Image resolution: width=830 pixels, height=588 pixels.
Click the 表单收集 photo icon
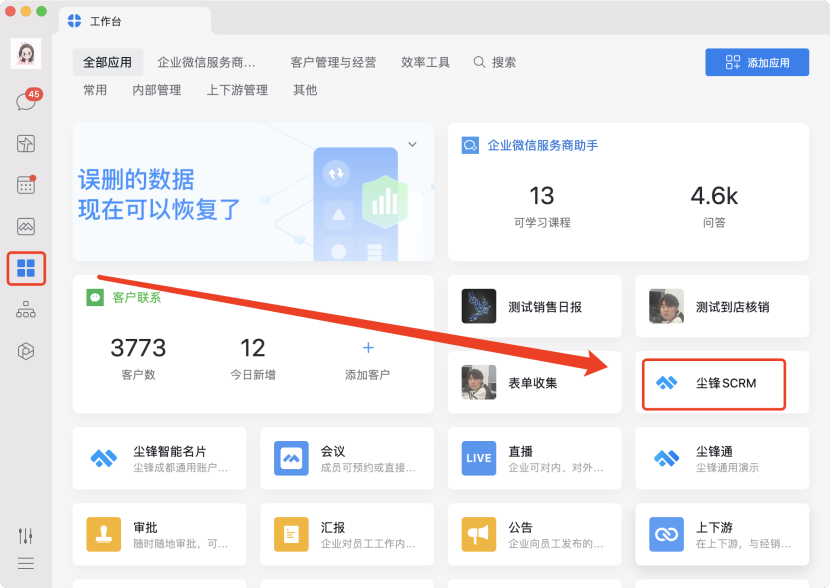click(479, 382)
